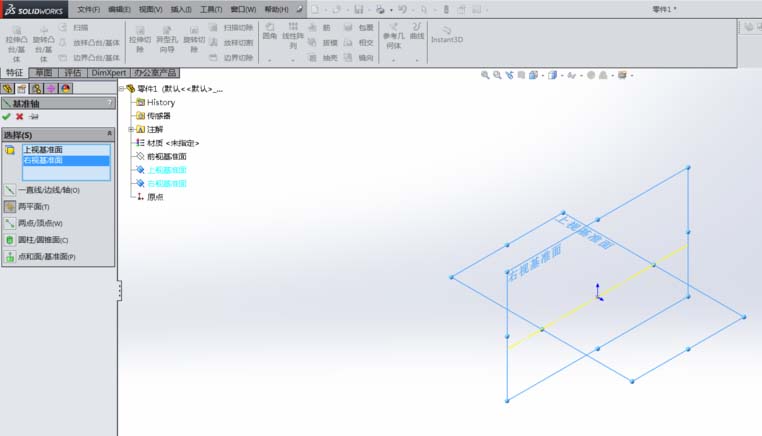Open the 工具(T) menu
The image size is (762, 436).
point(211,9)
